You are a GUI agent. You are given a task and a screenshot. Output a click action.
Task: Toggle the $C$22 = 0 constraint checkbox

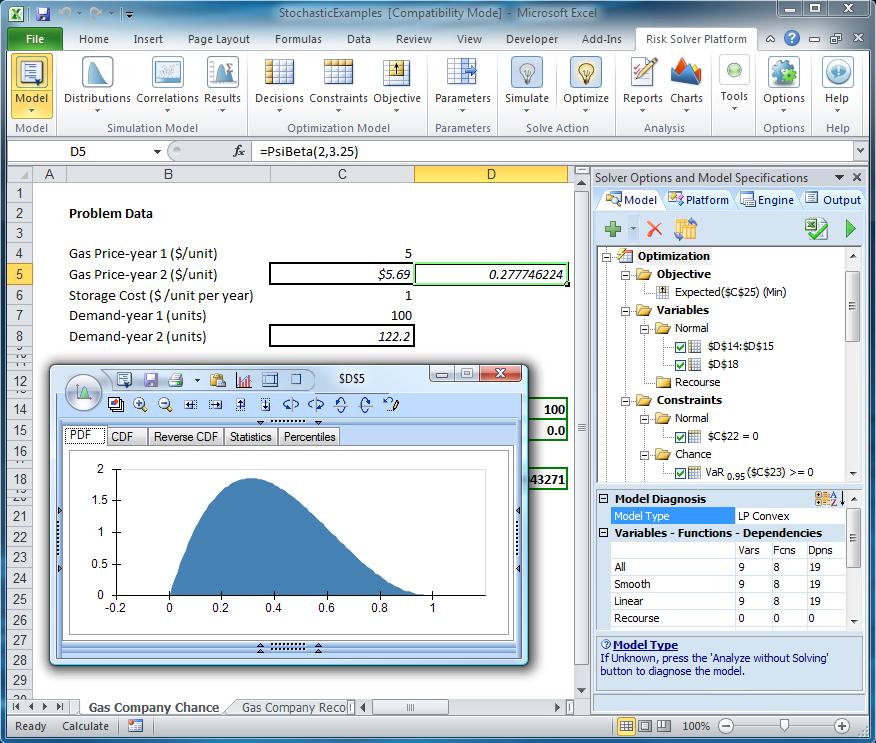click(x=681, y=437)
